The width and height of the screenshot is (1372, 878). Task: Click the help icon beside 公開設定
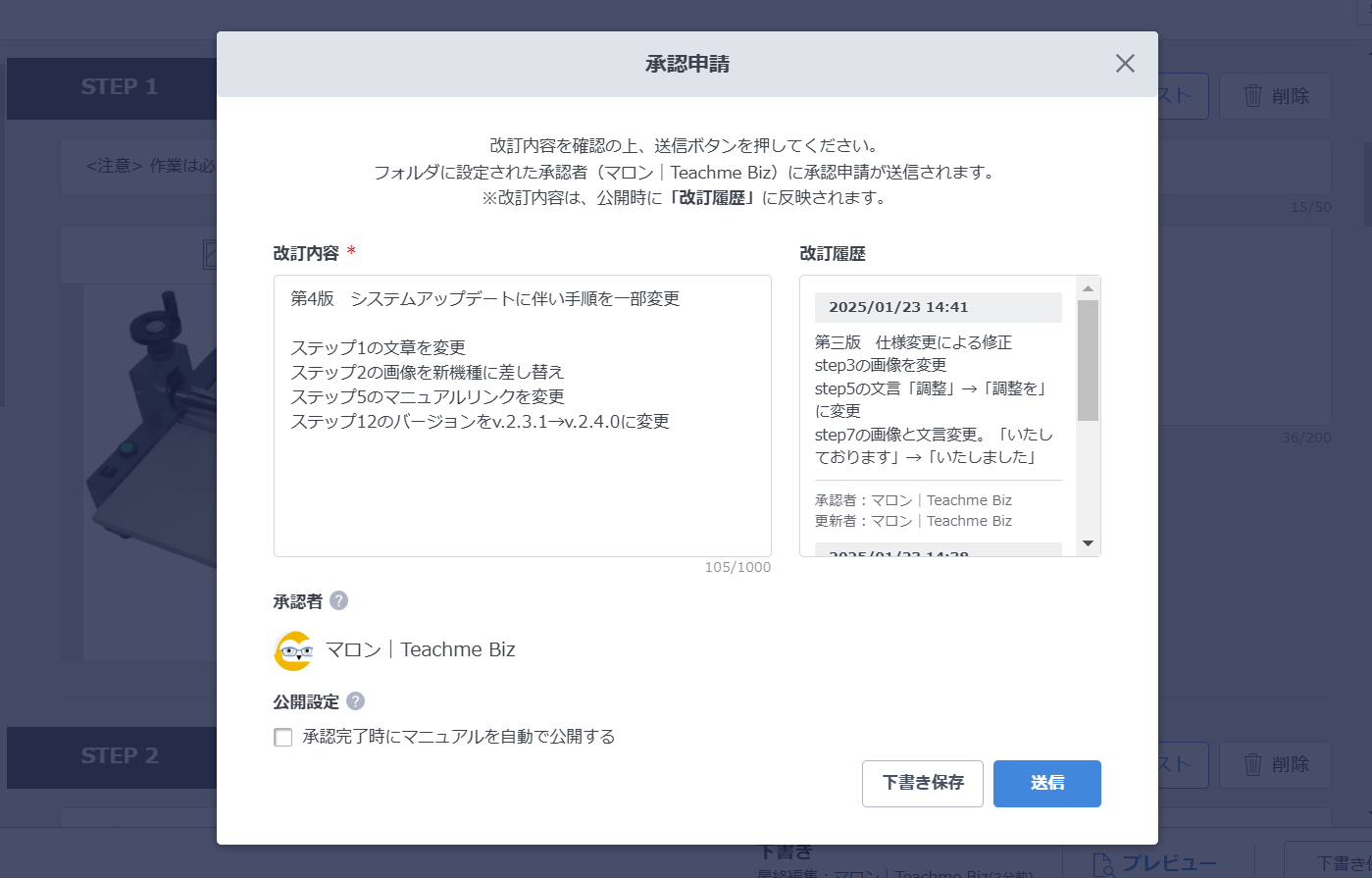(355, 701)
